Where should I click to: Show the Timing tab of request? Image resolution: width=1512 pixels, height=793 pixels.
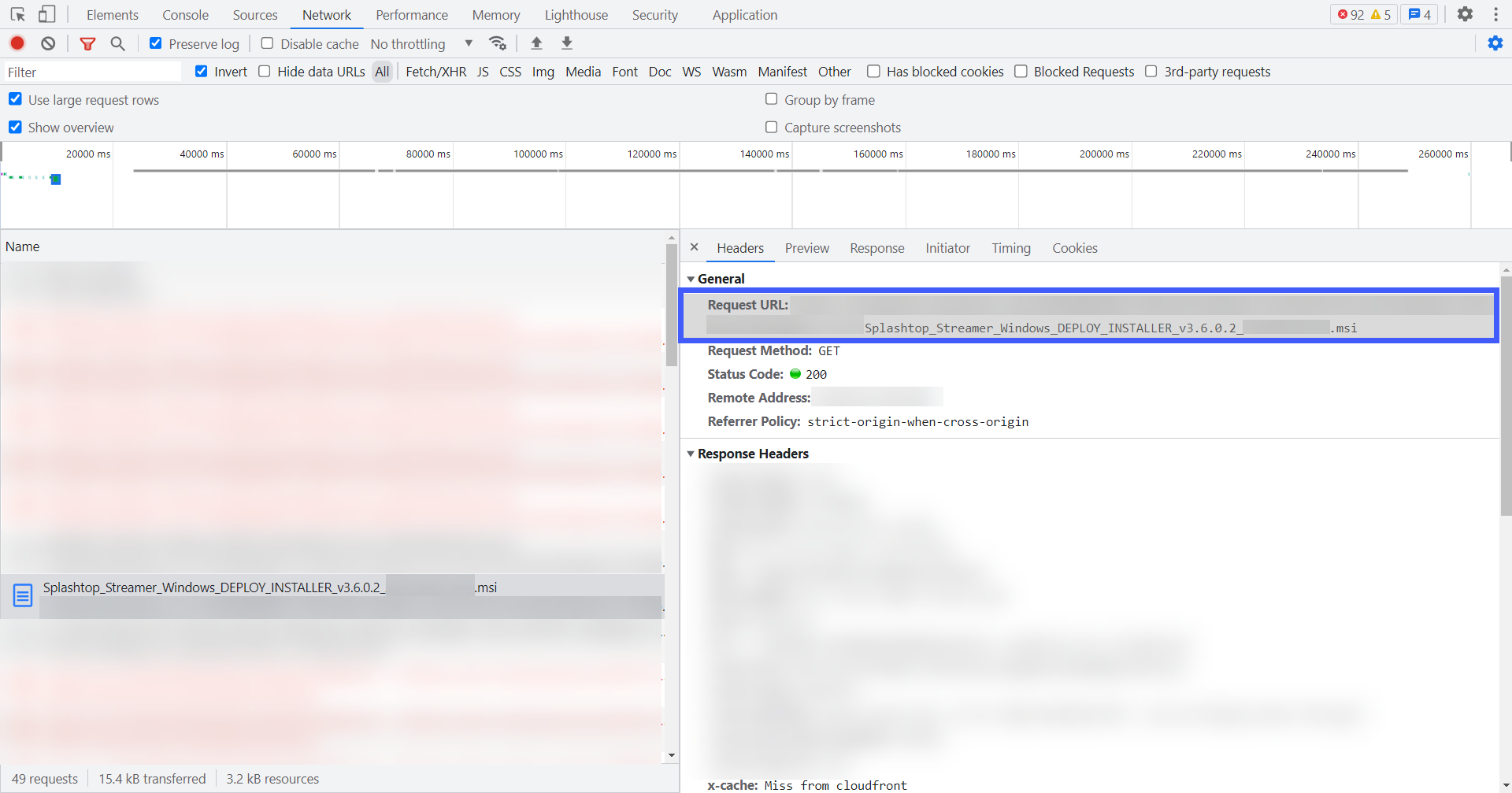point(1011,248)
